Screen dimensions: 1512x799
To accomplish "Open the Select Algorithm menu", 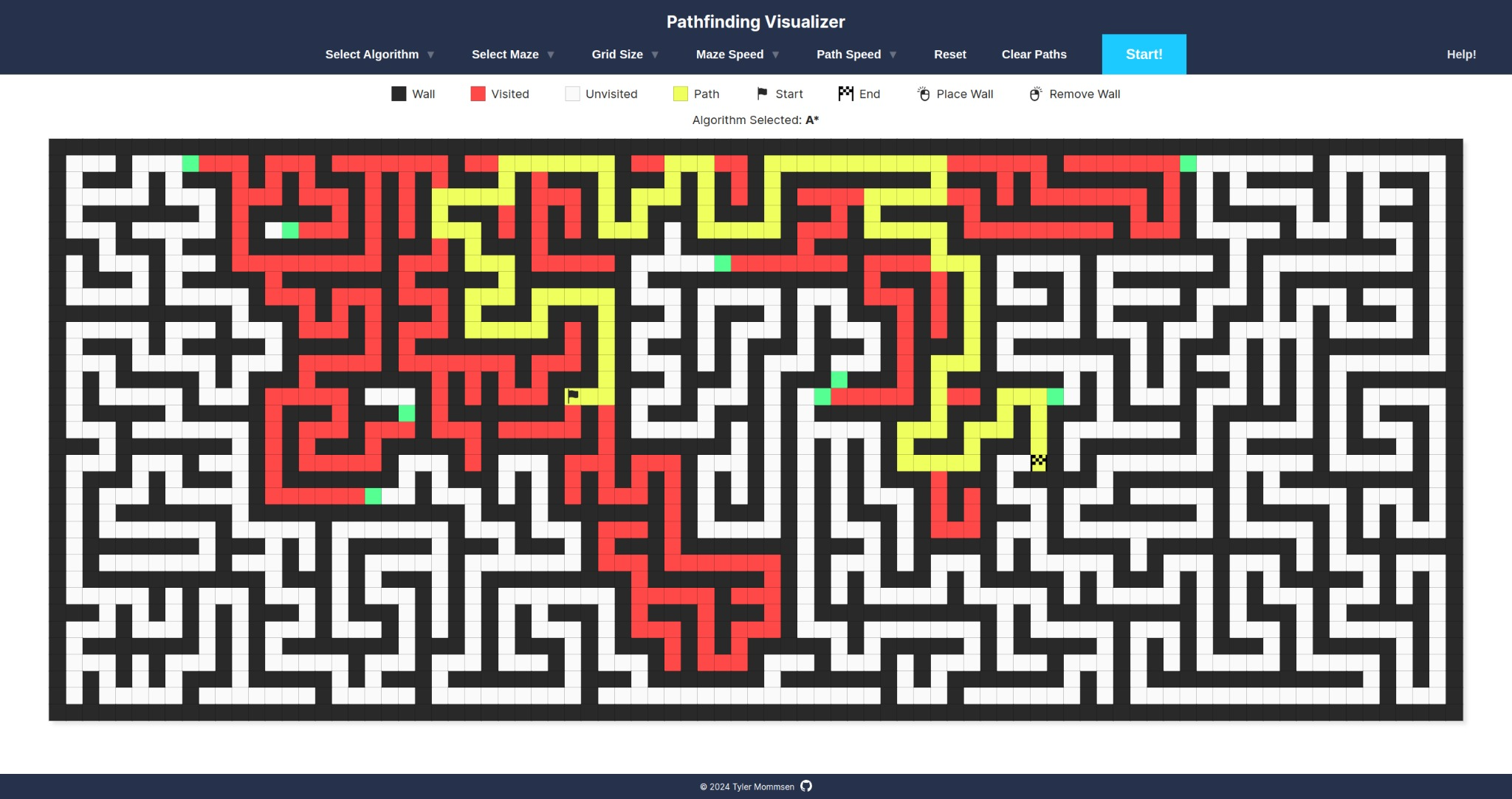I will [372, 55].
